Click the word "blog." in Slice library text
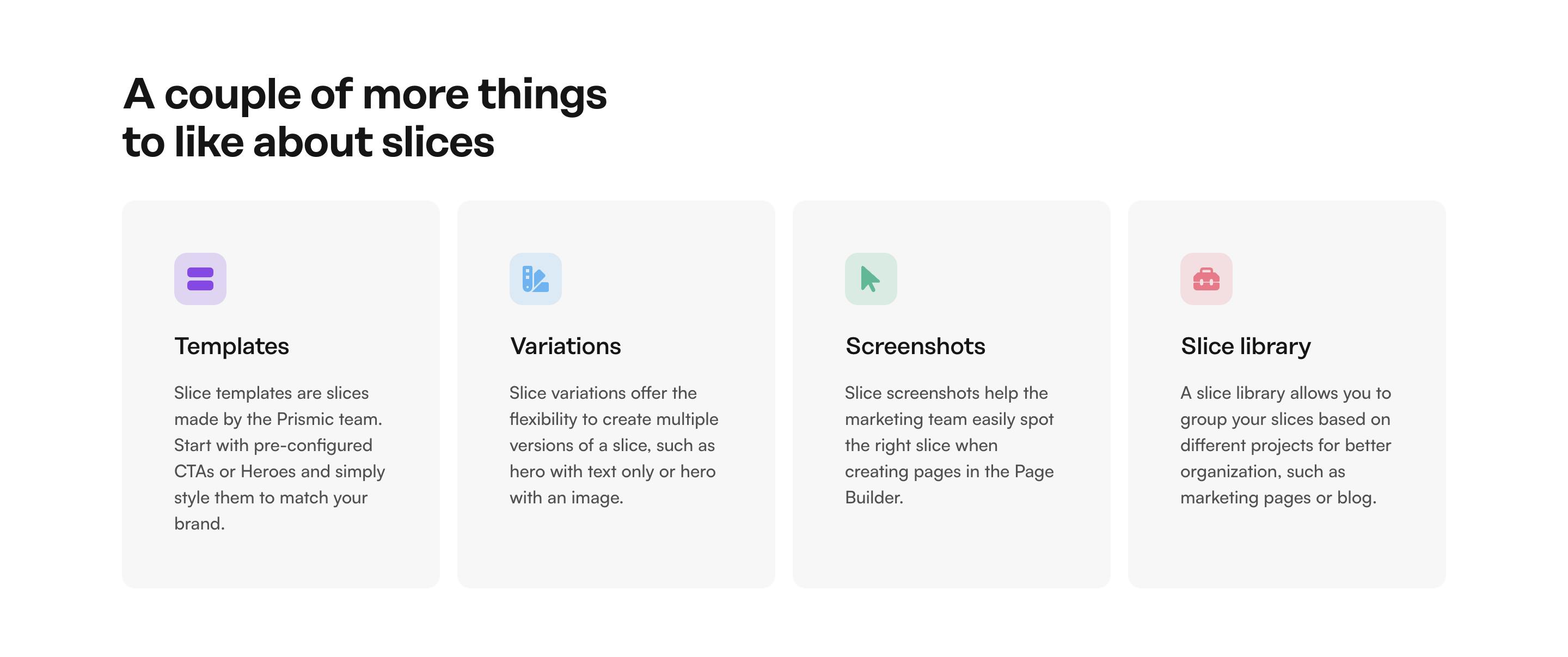The width and height of the screenshot is (1568, 657). click(x=1356, y=497)
